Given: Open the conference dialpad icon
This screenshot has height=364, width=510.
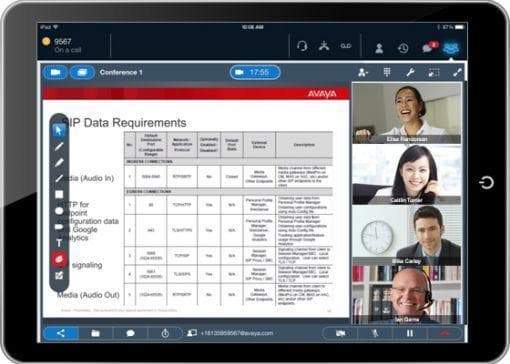Looking at the screenshot, I should 387,72.
